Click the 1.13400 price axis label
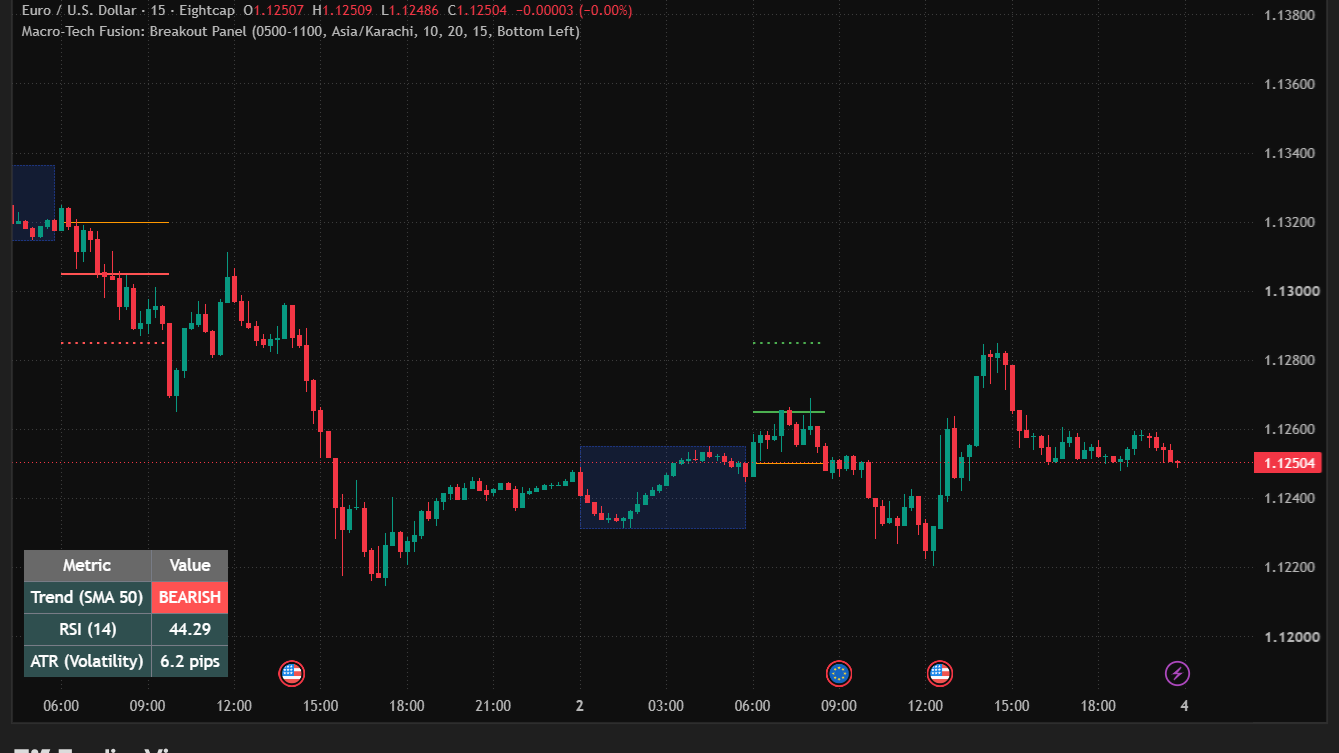This screenshot has width=1339, height=753. coord(1292,153)
